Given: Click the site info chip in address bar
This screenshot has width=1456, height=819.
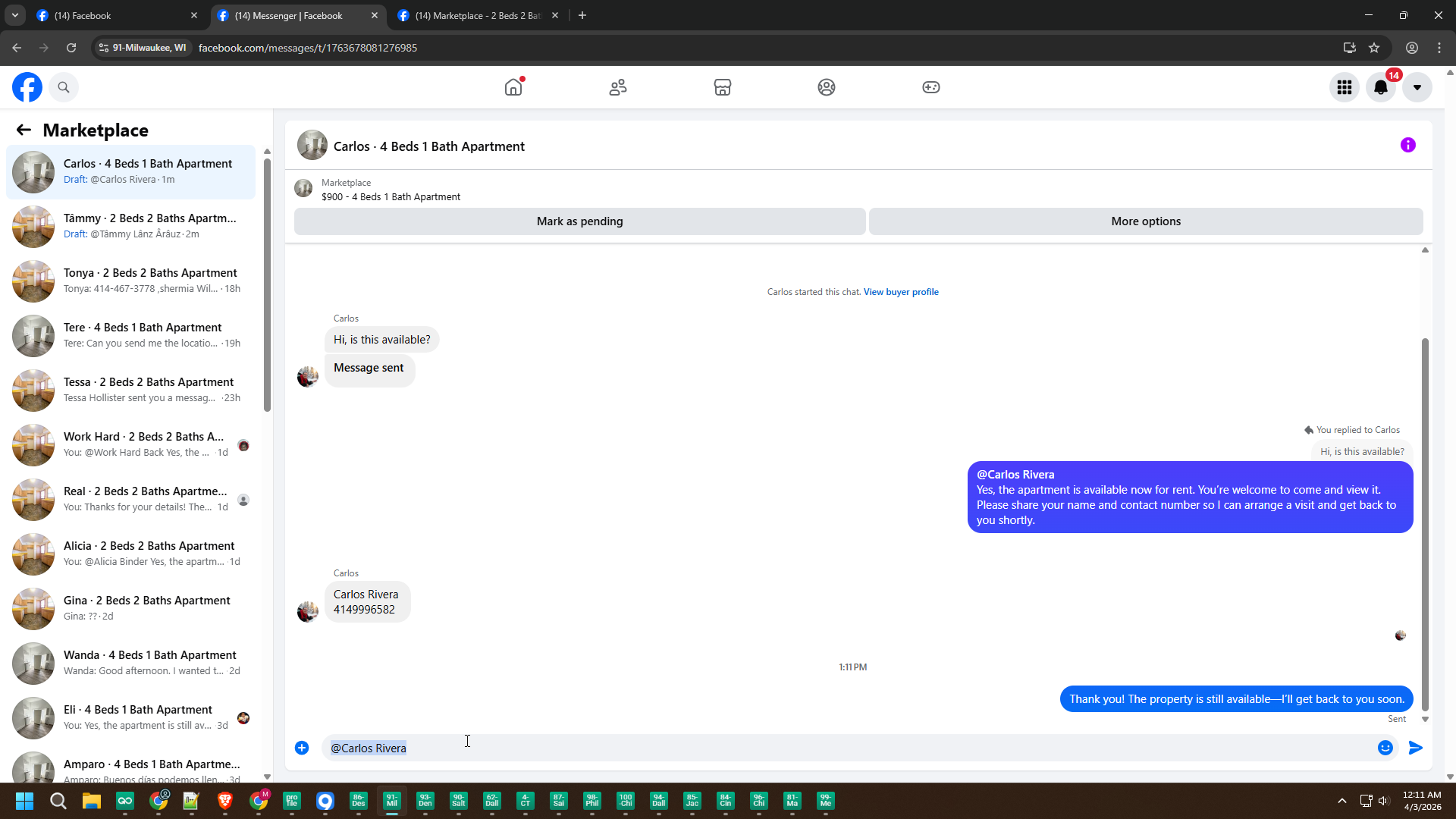Looking at the screenshot, I should coord(143,48).
